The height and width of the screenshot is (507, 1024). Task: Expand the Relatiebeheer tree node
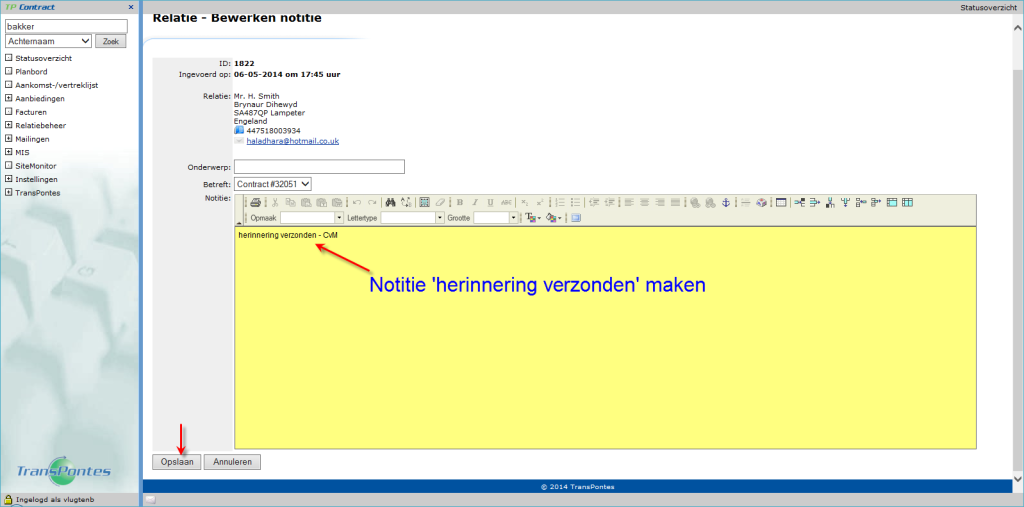(9, 125)
